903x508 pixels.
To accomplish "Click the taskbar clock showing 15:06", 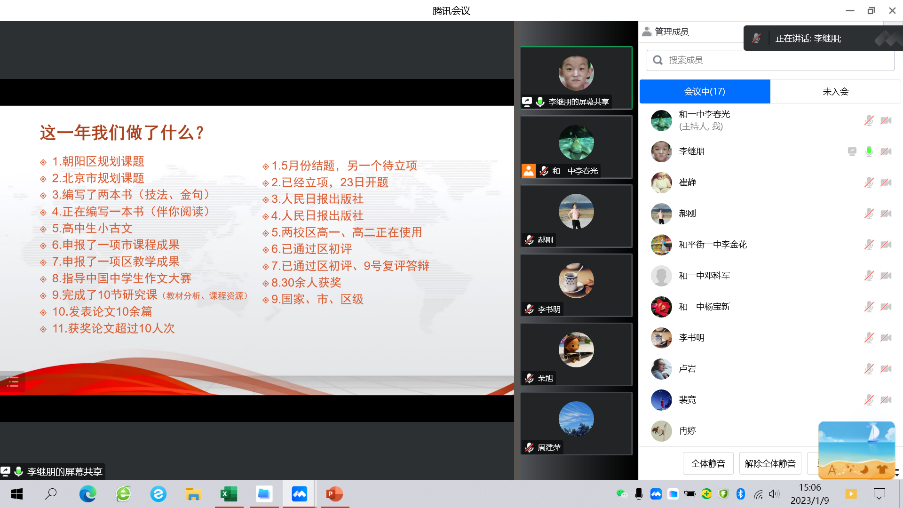I will [x=808, y=494].
